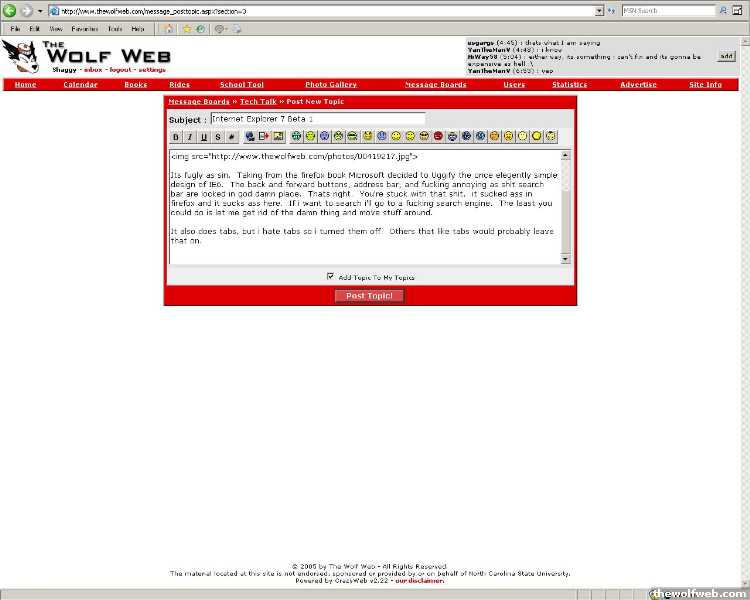Apply Italic formatting in post editor
Screen dimensions: 750x600
click(x=190, y=136)
